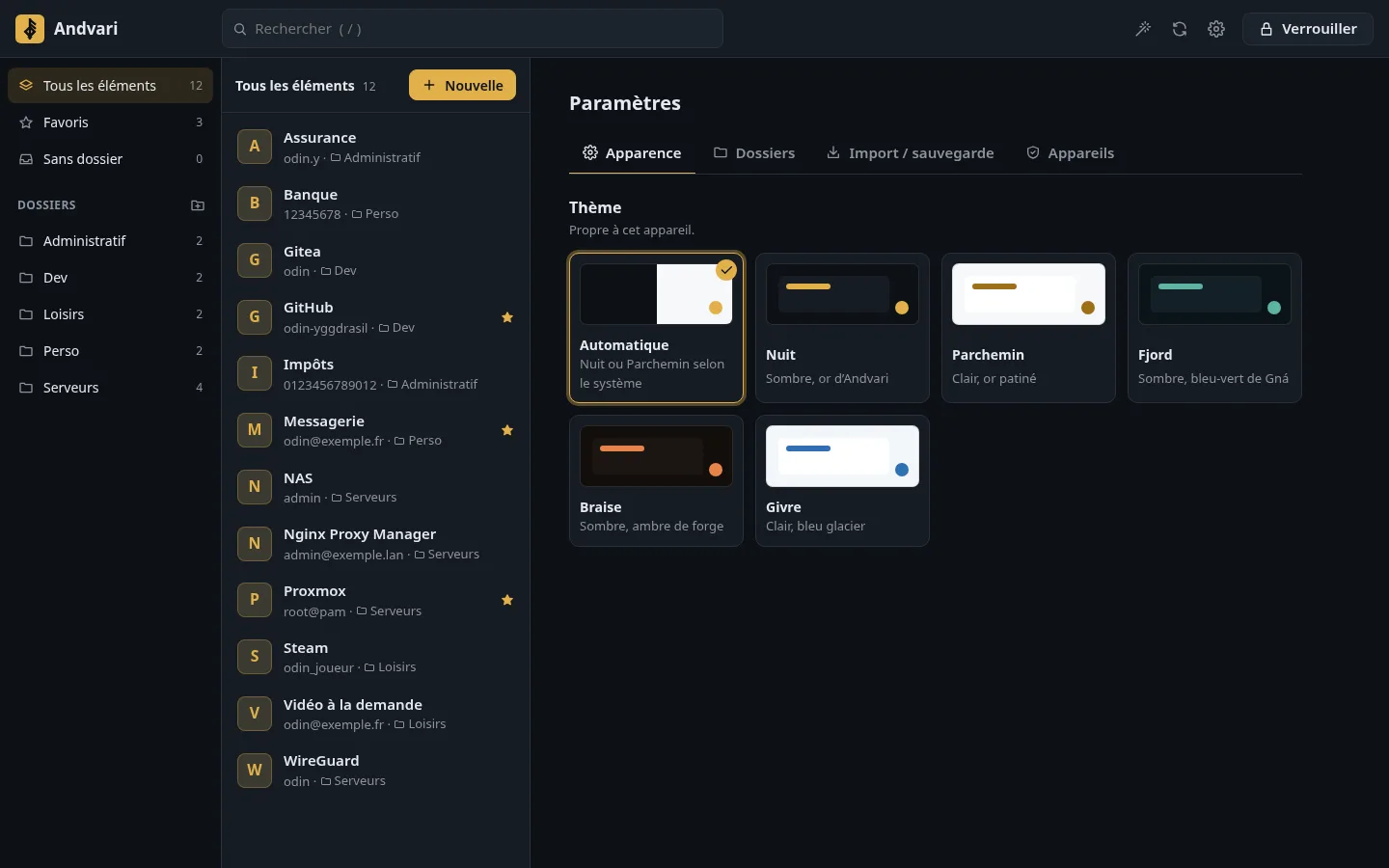1389x868 pixels.
Task: Open settings via the gear icon
Action: pyautogui.click(x=1216, y=29)
